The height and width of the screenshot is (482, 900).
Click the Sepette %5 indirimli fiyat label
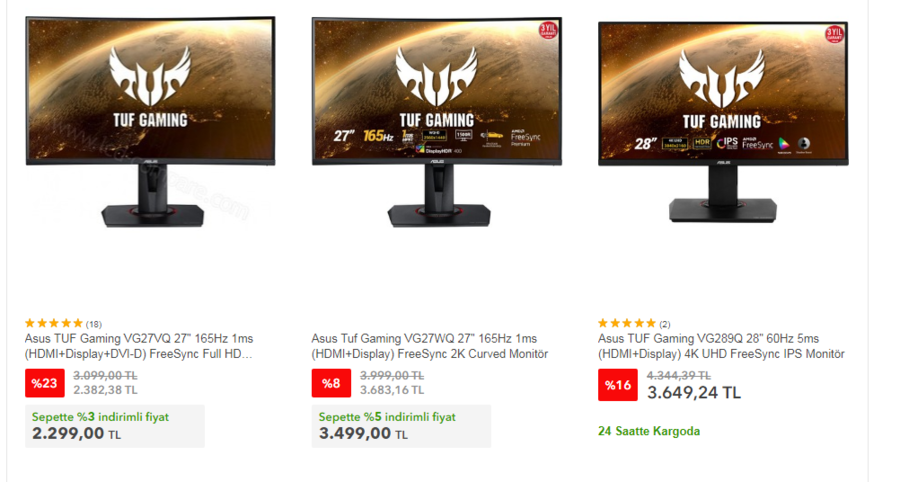click(387, 417)
